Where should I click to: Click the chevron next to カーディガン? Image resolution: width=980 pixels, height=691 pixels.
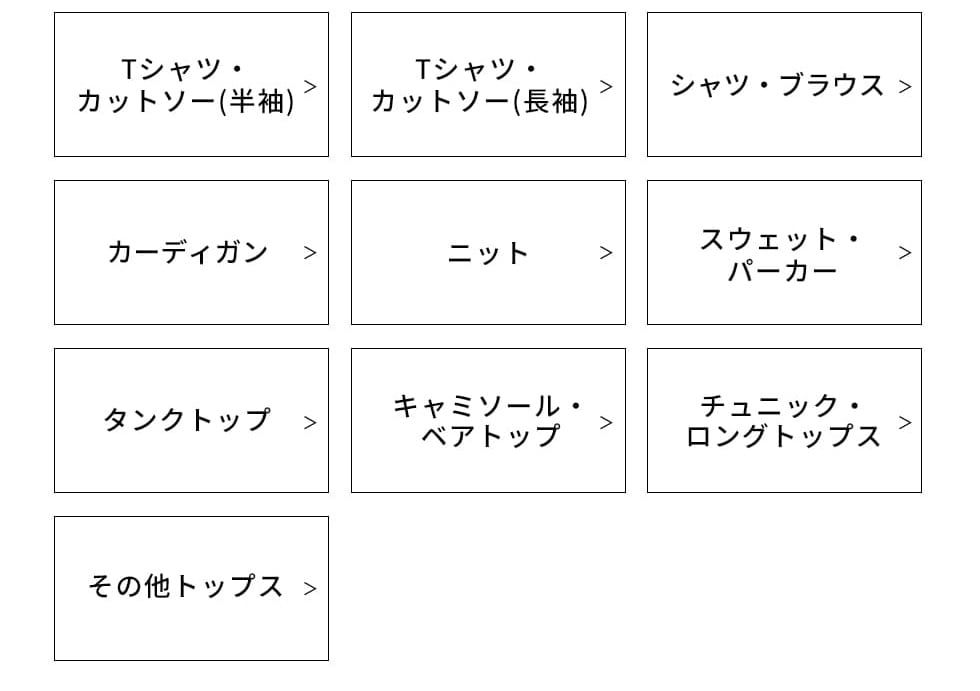click(x=310, y=253)
